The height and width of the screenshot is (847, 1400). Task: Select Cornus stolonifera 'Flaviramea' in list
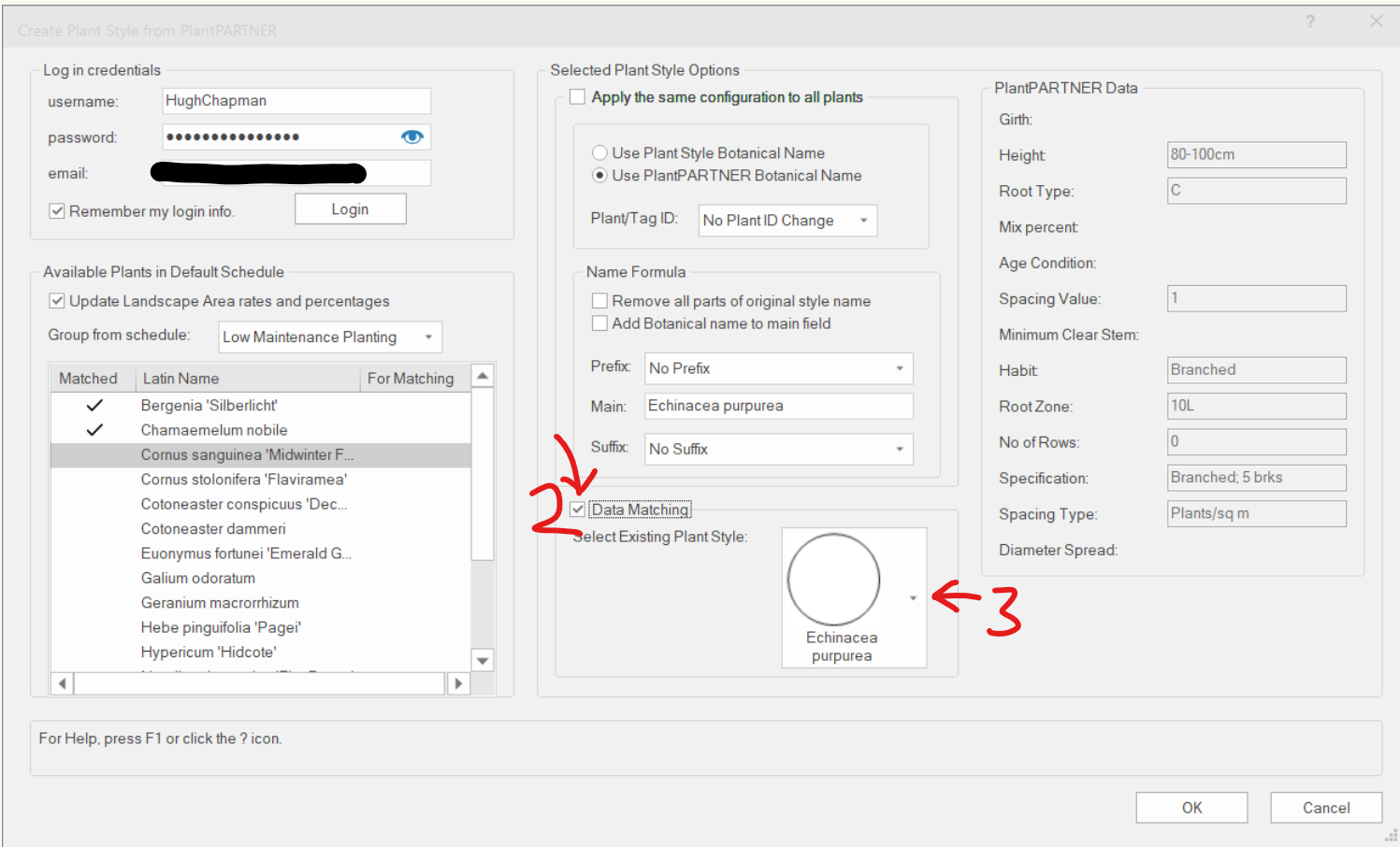point(243,480)
